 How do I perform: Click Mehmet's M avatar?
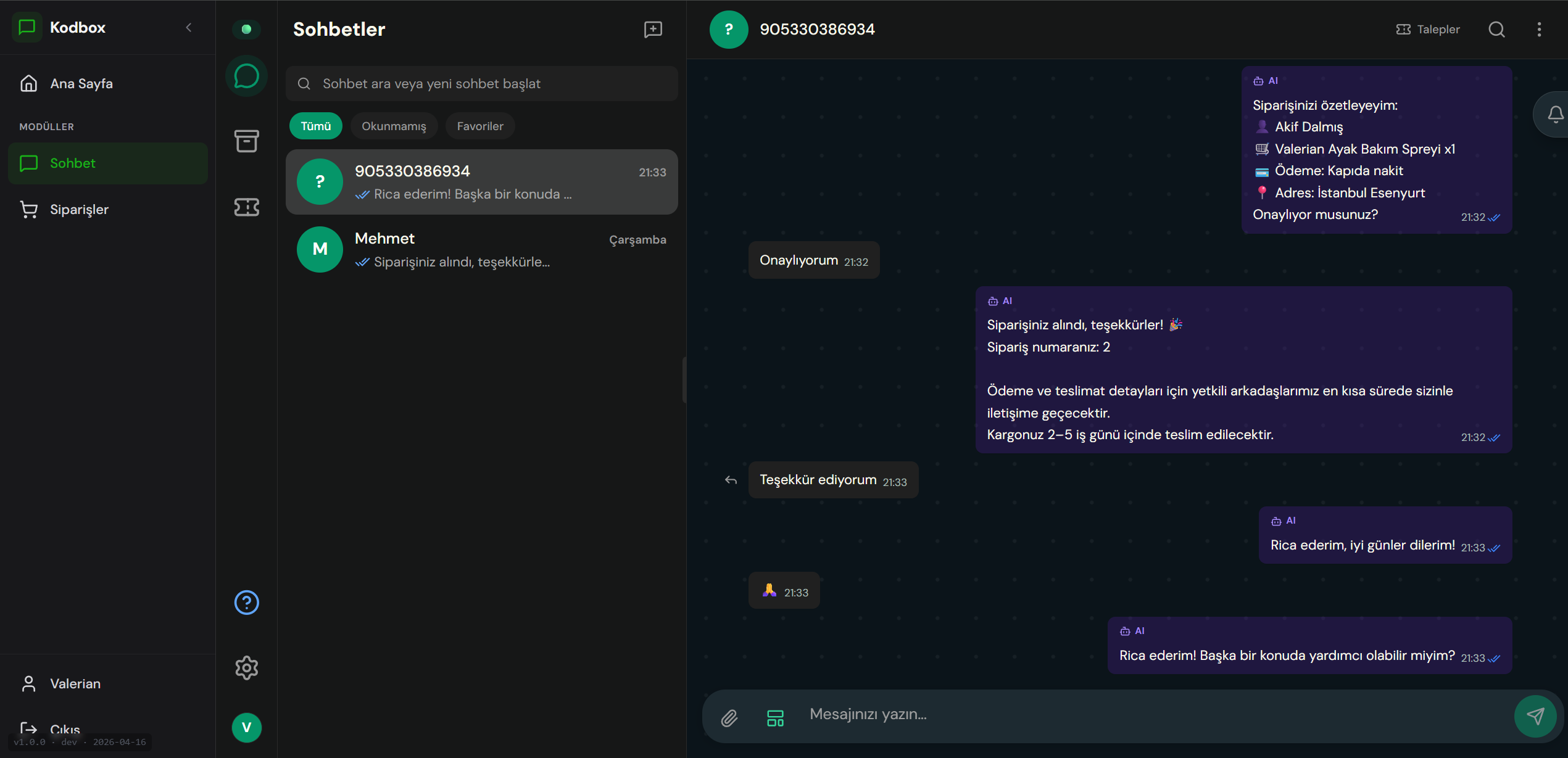point(320,249)
